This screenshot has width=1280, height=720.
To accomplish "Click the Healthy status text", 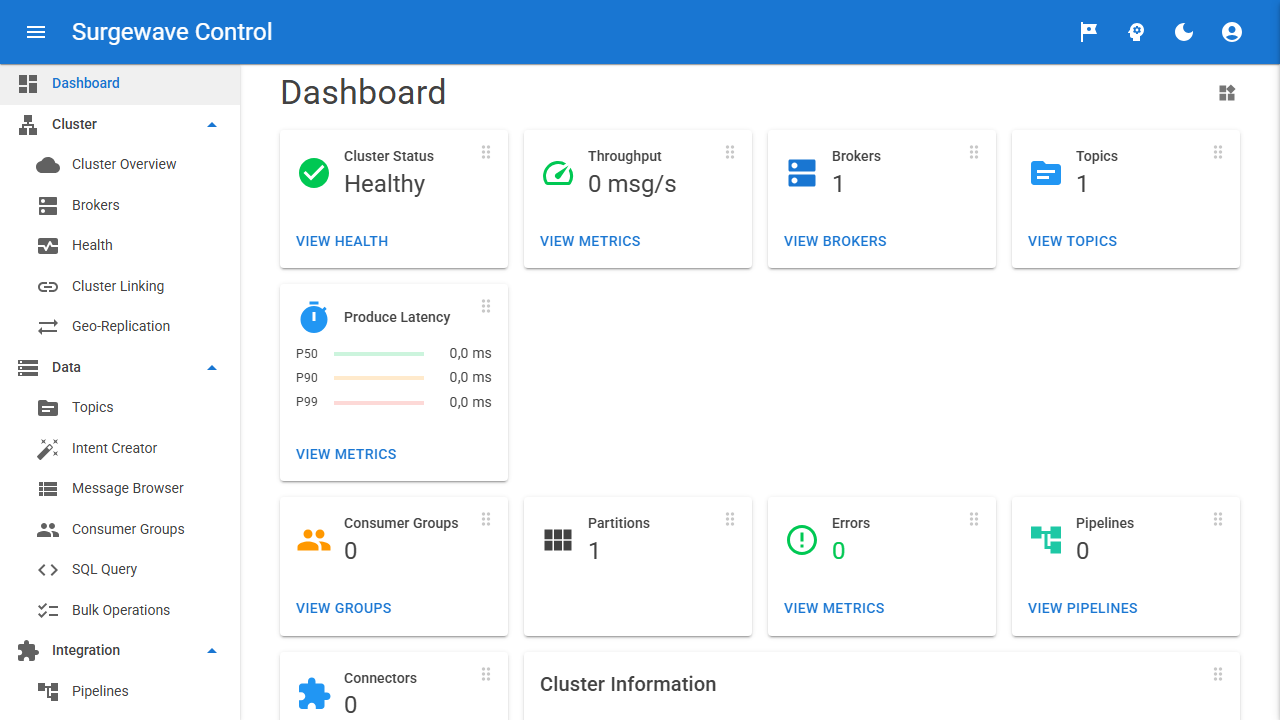I will (x=384, y=184).
